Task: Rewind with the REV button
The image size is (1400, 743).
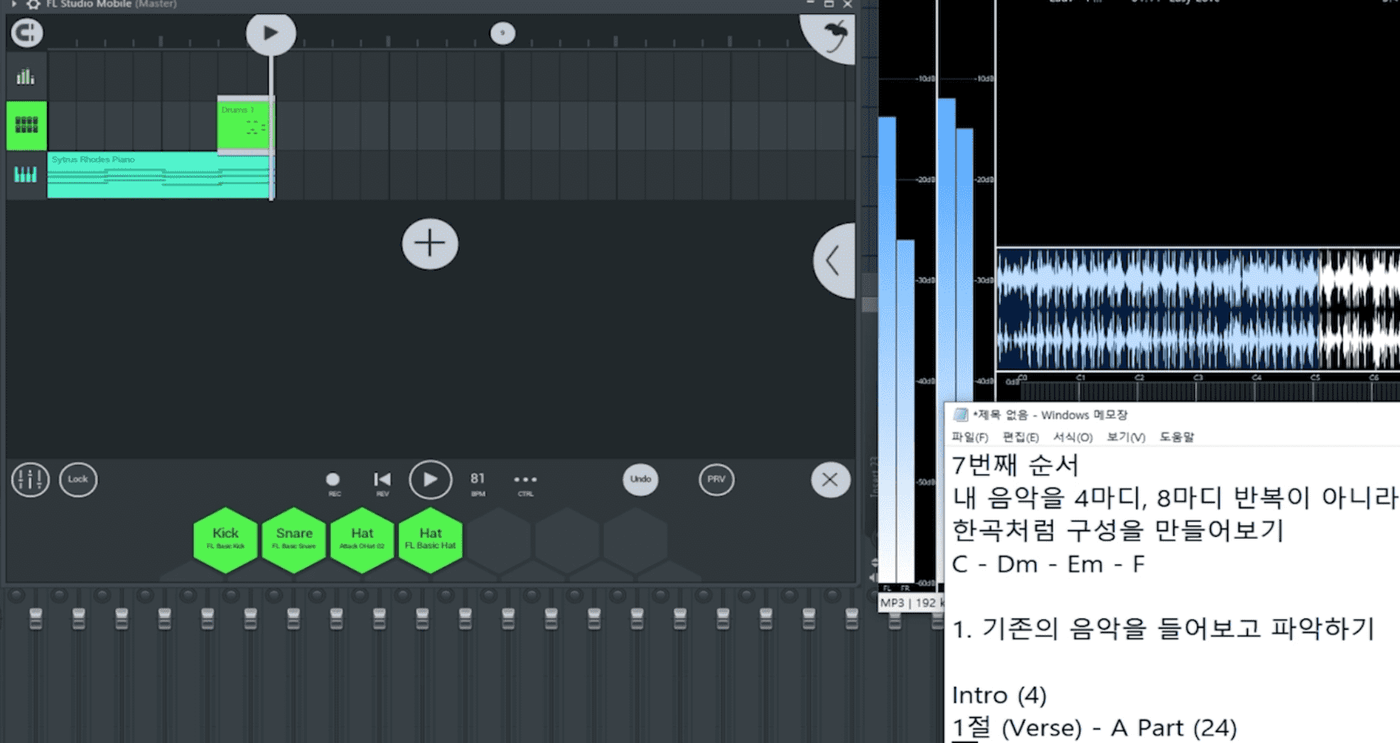Action: point(382,484)
